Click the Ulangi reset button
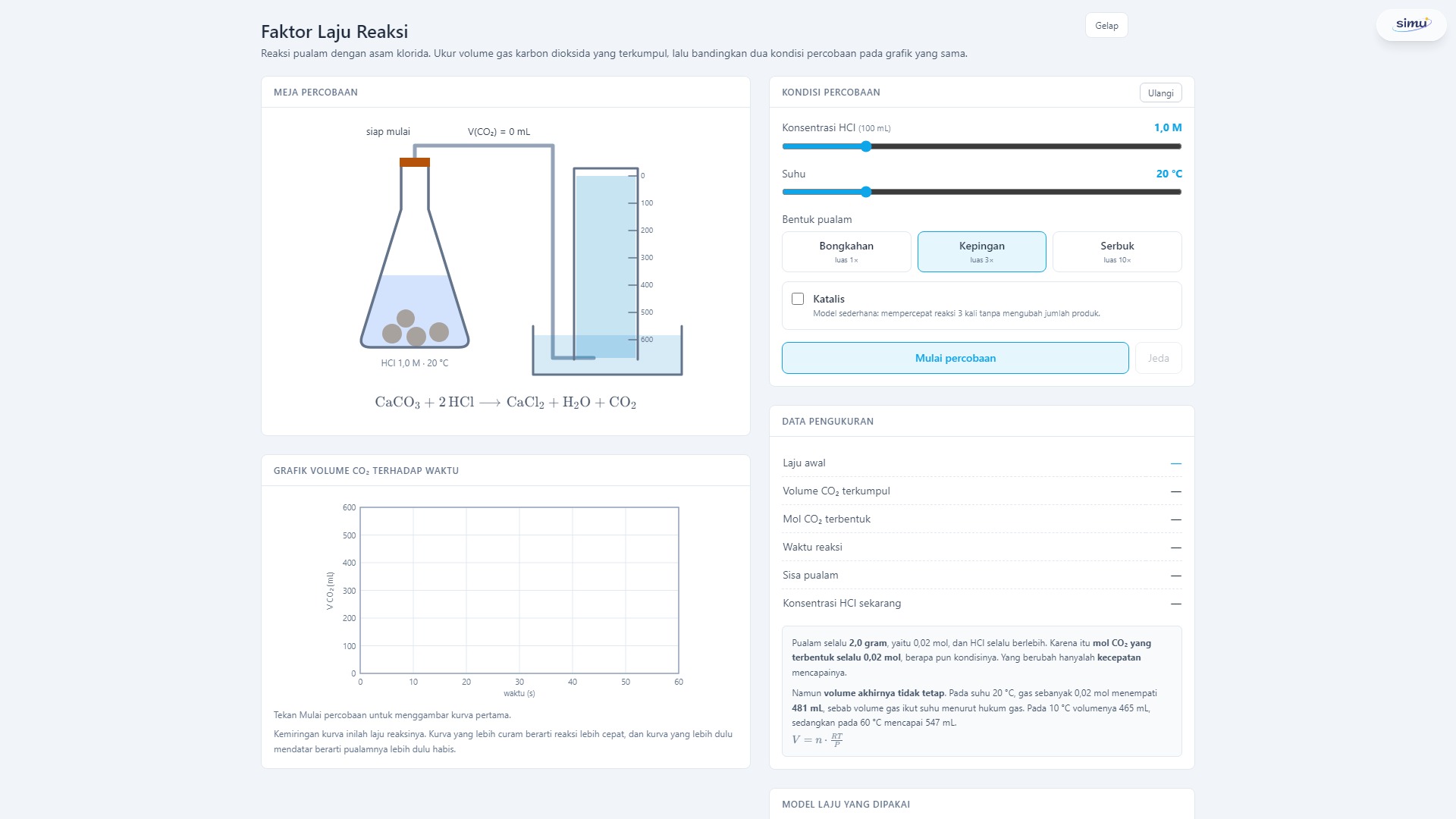 pyautogui.click(x=1160, y=93)
